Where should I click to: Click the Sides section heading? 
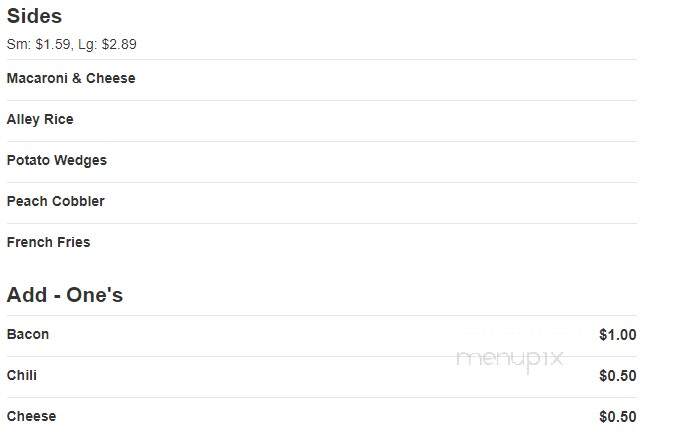pyautogui.click(x=34, y=16)
